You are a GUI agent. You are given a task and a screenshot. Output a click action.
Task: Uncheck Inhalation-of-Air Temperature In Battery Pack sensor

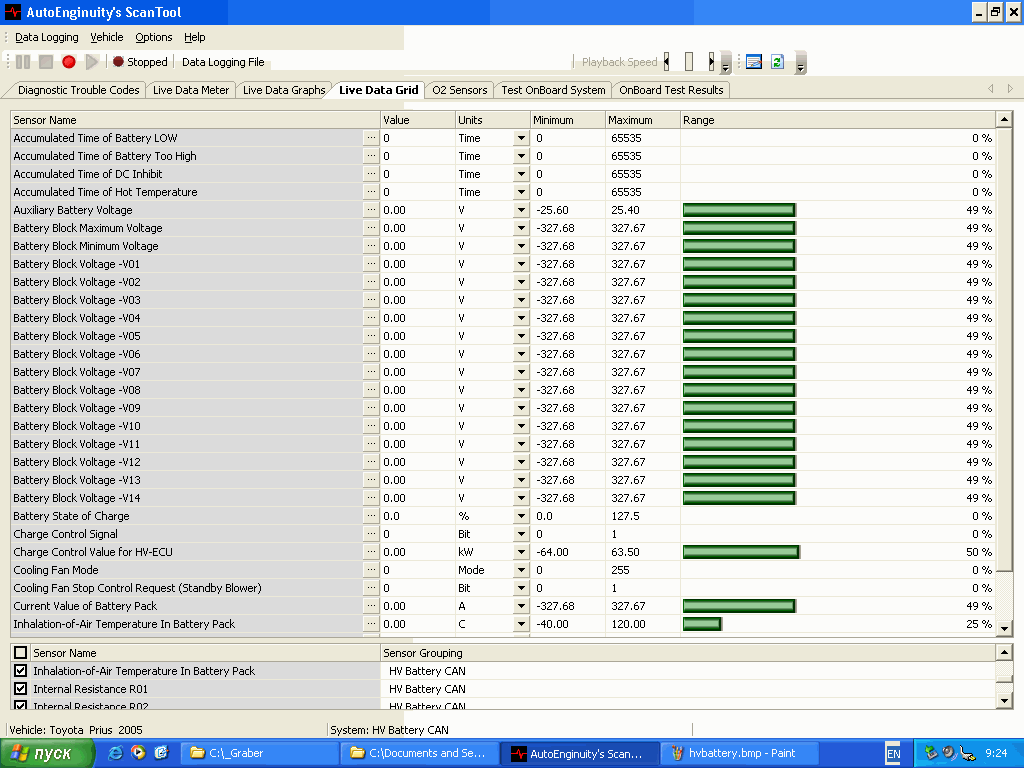click(21, 671)
